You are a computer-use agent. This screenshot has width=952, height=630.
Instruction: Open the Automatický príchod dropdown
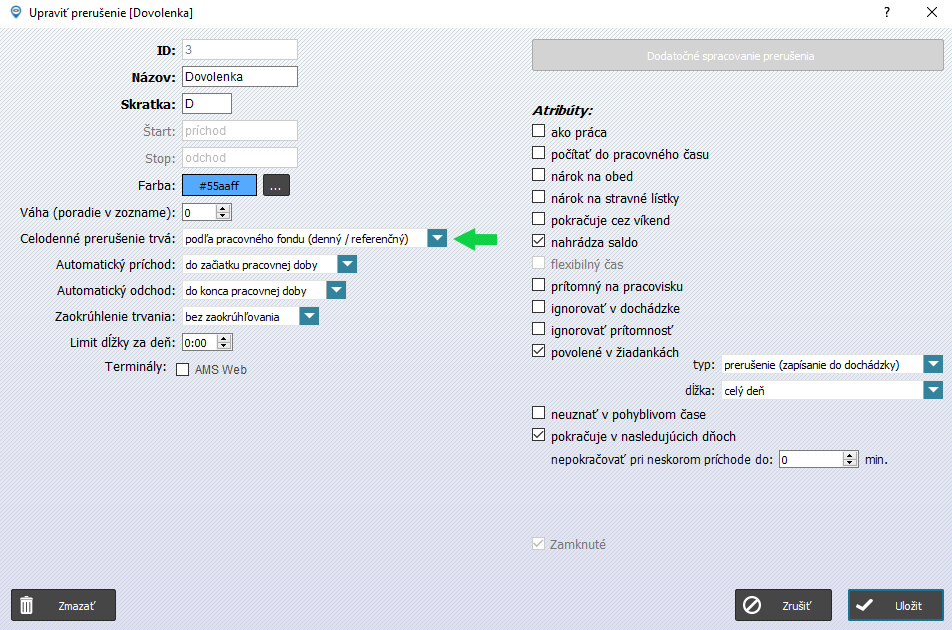click(x=347, y=265)
